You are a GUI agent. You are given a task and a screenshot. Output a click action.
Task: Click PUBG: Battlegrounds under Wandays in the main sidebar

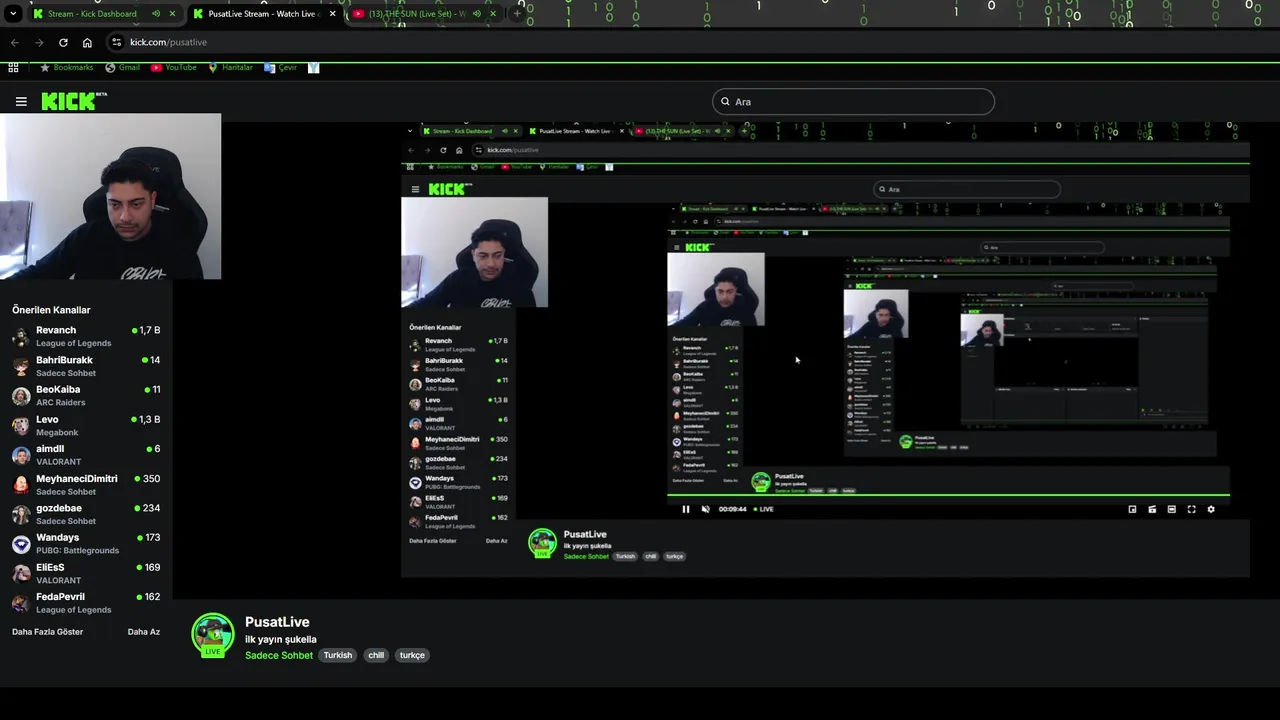click(x=77, y=550)
